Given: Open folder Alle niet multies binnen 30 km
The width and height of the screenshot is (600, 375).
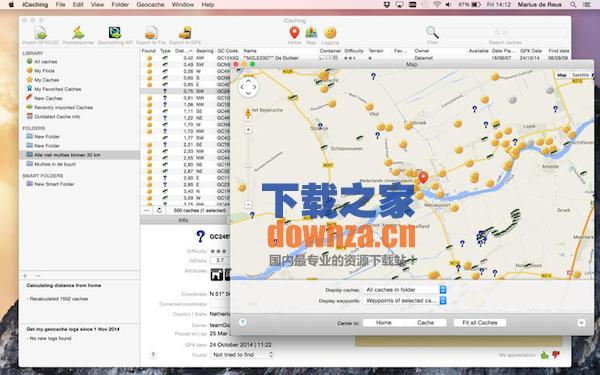Looking at the screenshot, I should click(67, 155).
